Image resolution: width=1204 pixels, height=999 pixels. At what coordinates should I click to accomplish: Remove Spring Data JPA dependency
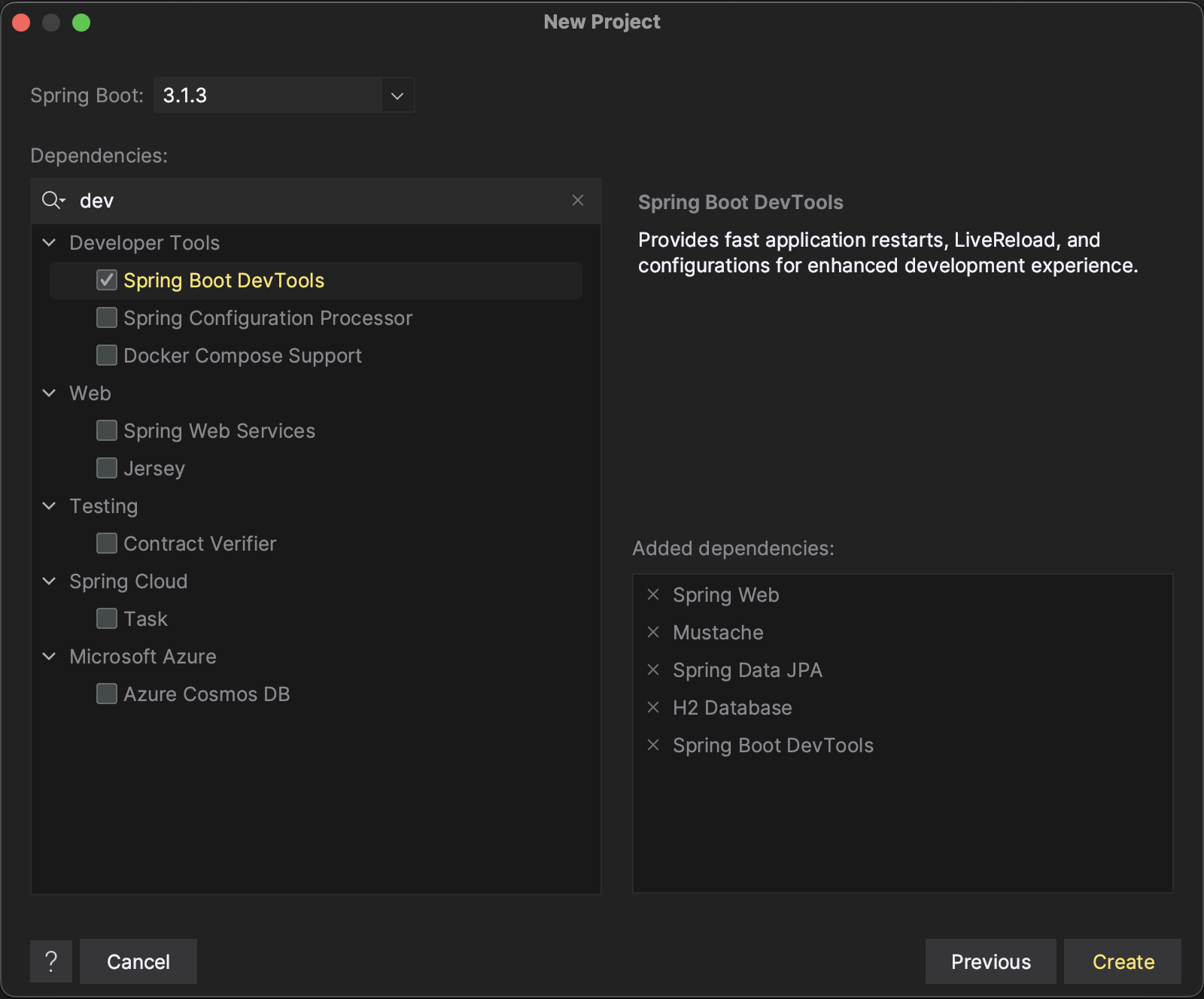pos(653,670)
